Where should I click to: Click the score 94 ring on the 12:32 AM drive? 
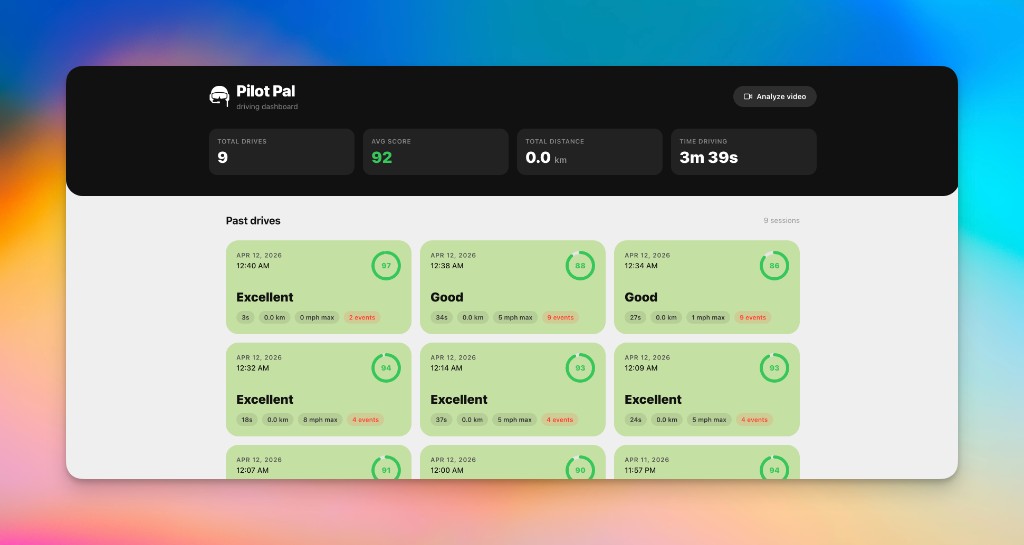pyautogui.click(x=386, y=368)
